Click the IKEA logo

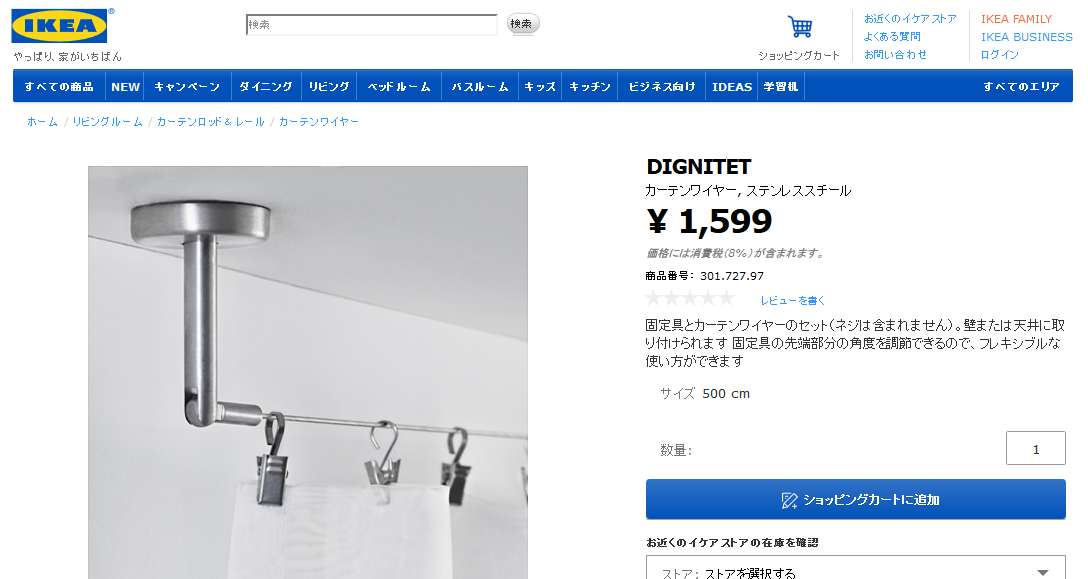(x=60, y=26)
